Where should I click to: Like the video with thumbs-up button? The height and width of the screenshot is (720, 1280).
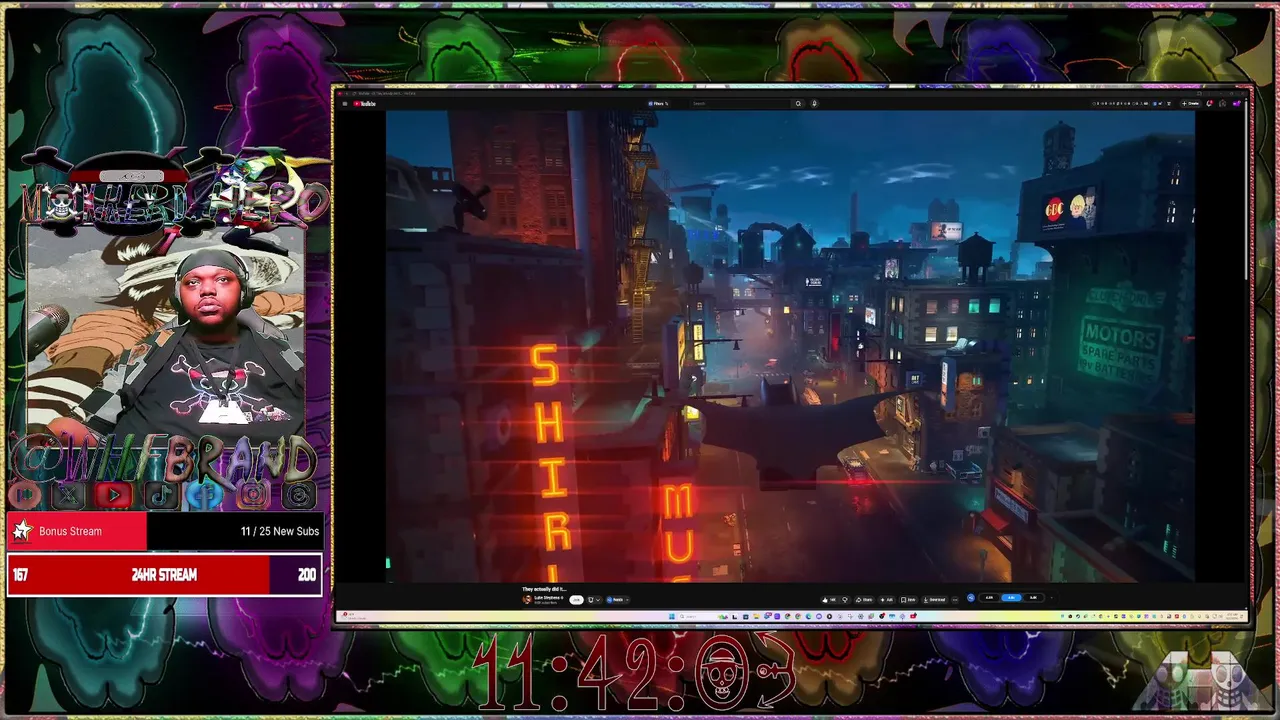(x=829, y=600)
